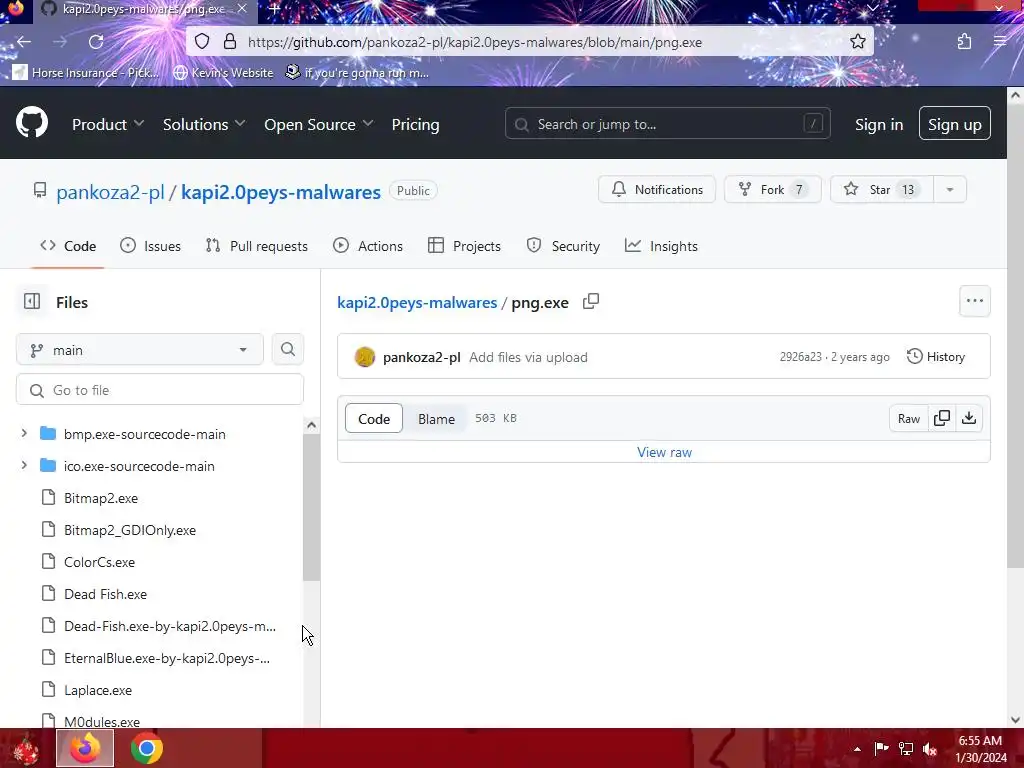Select the Code repository tab
Image resolution: width=1024 pixels, height=768 pixels.
pyautogui.click(x=68, y=246)
